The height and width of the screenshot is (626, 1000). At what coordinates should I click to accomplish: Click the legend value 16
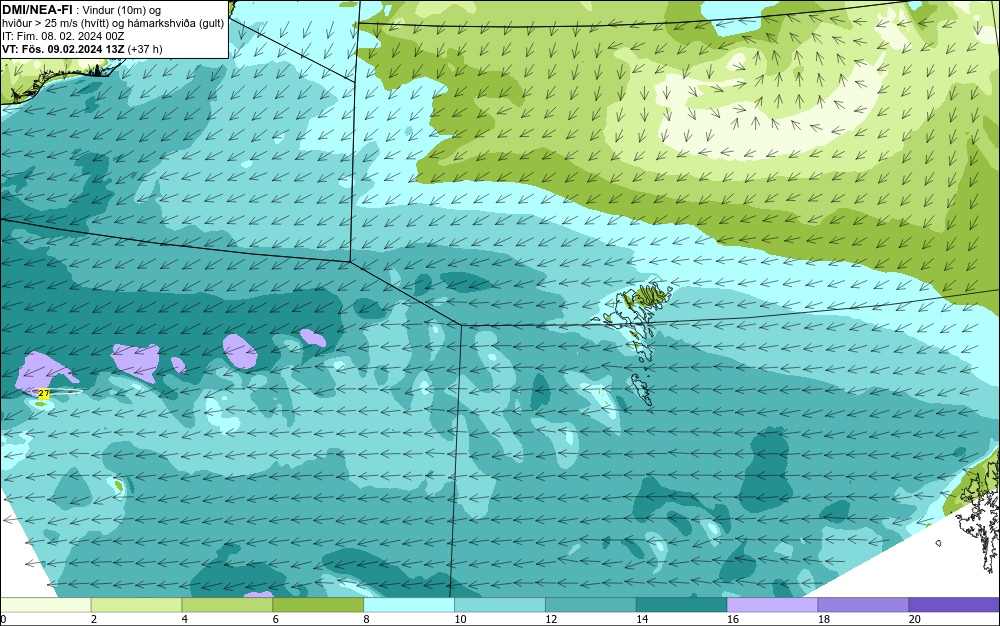click(x=733, y=619)
